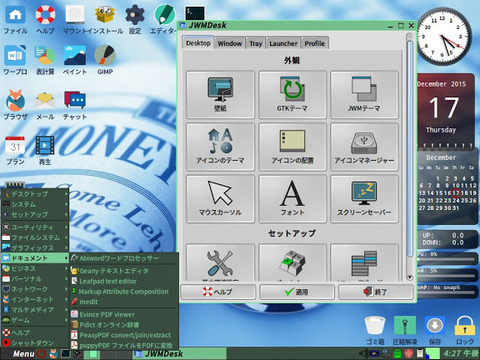Switch to the Window tab
Viewport: 480px width, 360px height.
(230, 43)
